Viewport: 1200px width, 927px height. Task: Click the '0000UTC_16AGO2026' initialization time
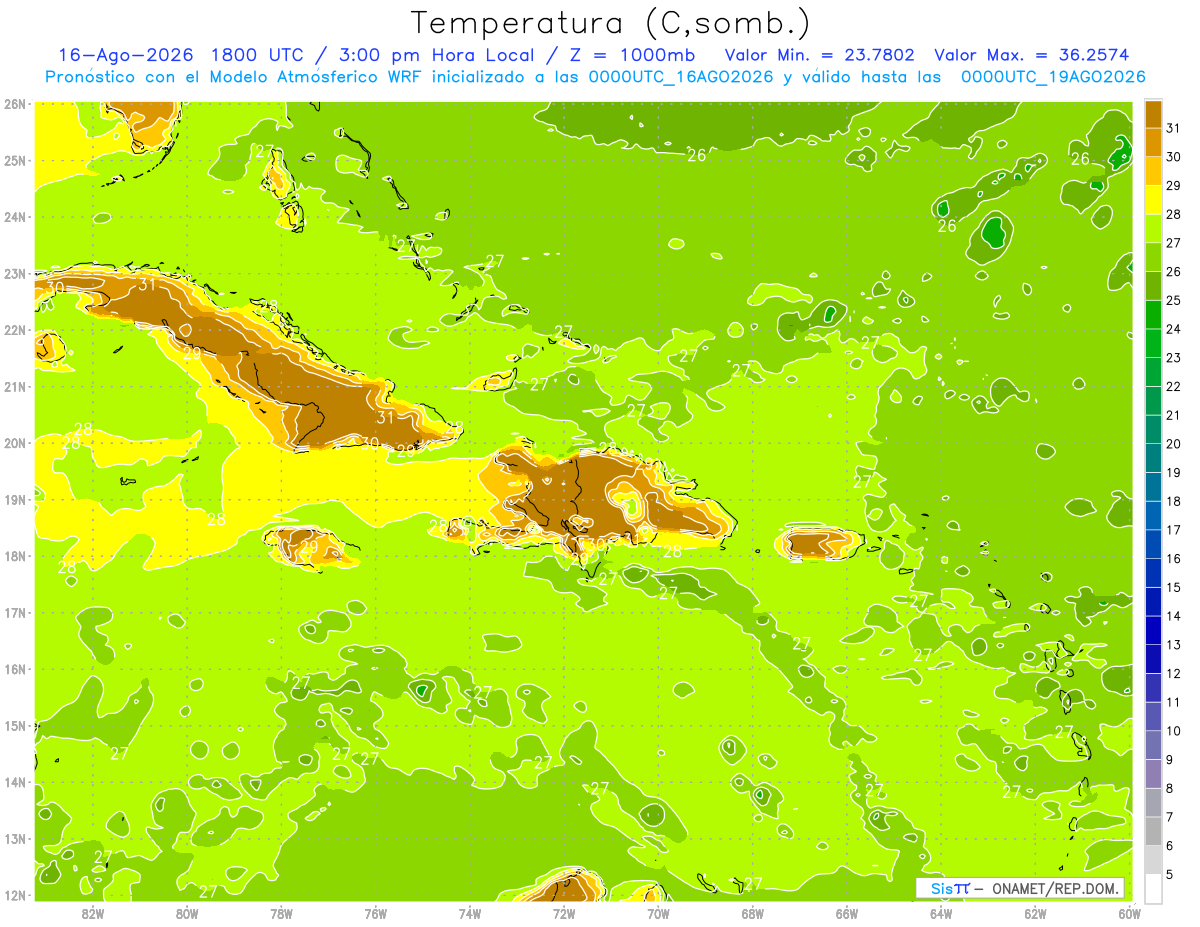click(681, 77)
